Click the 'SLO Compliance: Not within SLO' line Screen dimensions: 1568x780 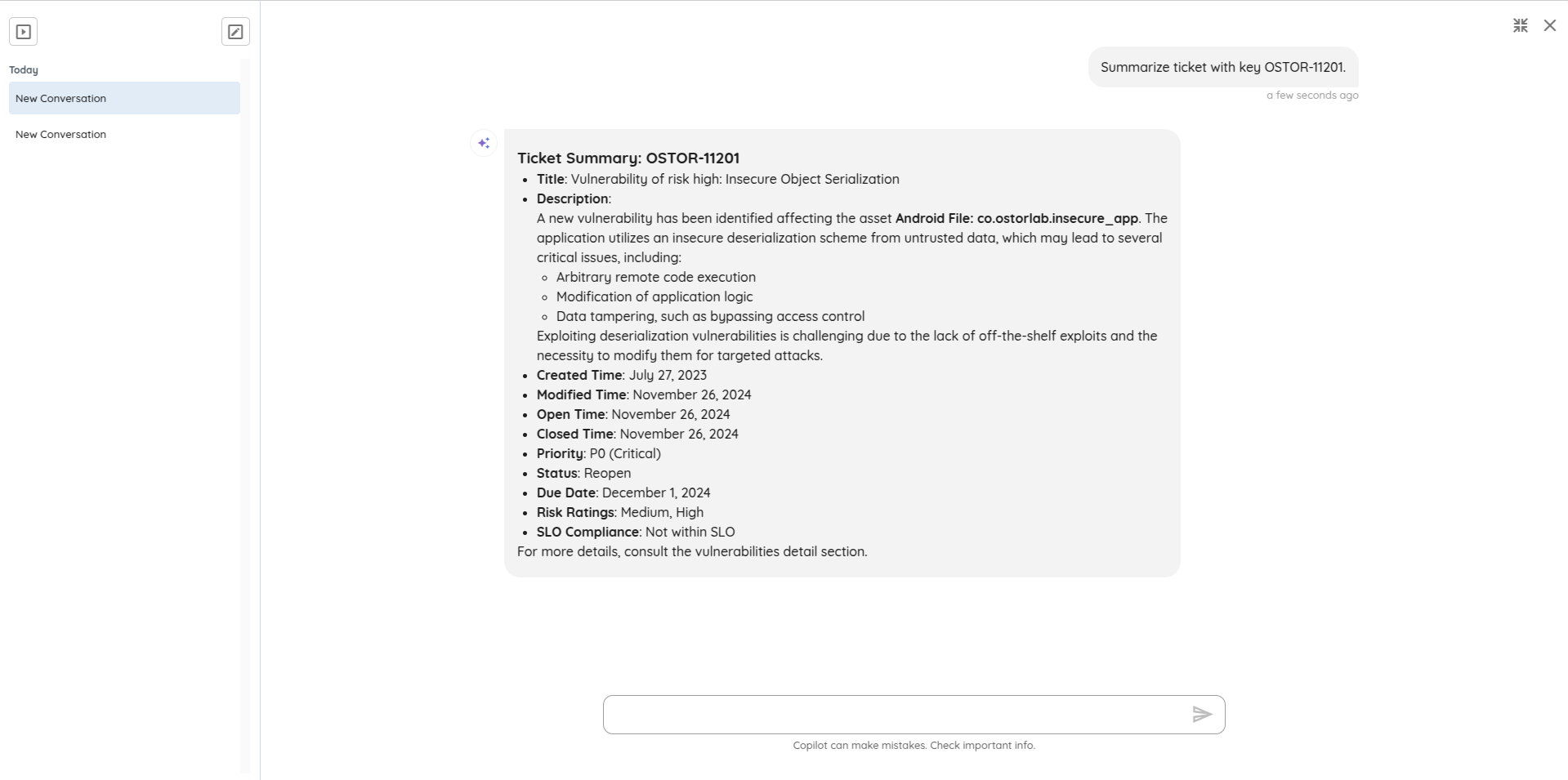pyautogui.click(x=635, y=532)
